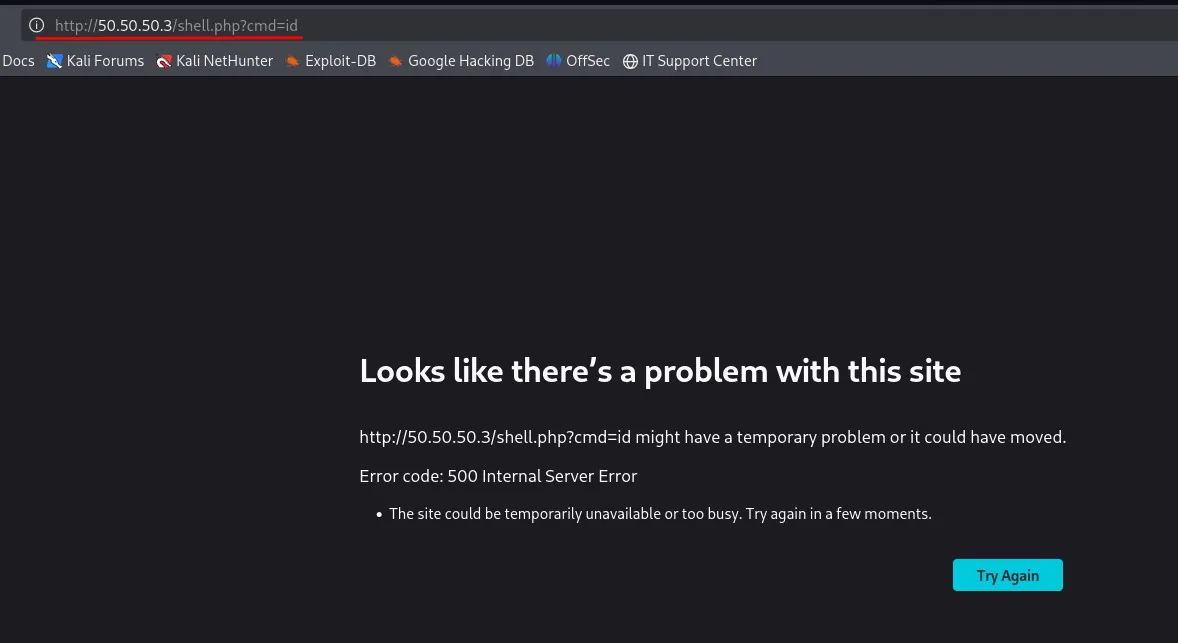This screenshot has height=643, width=1178.
Task: Click the Exploit-DB bookmark icon
Action: click(292, 61)
